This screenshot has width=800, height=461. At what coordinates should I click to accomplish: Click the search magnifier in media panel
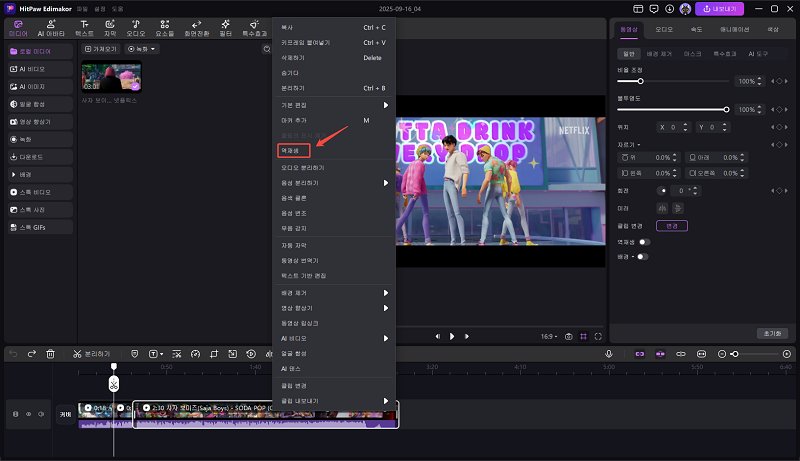(x=267, y=49)
